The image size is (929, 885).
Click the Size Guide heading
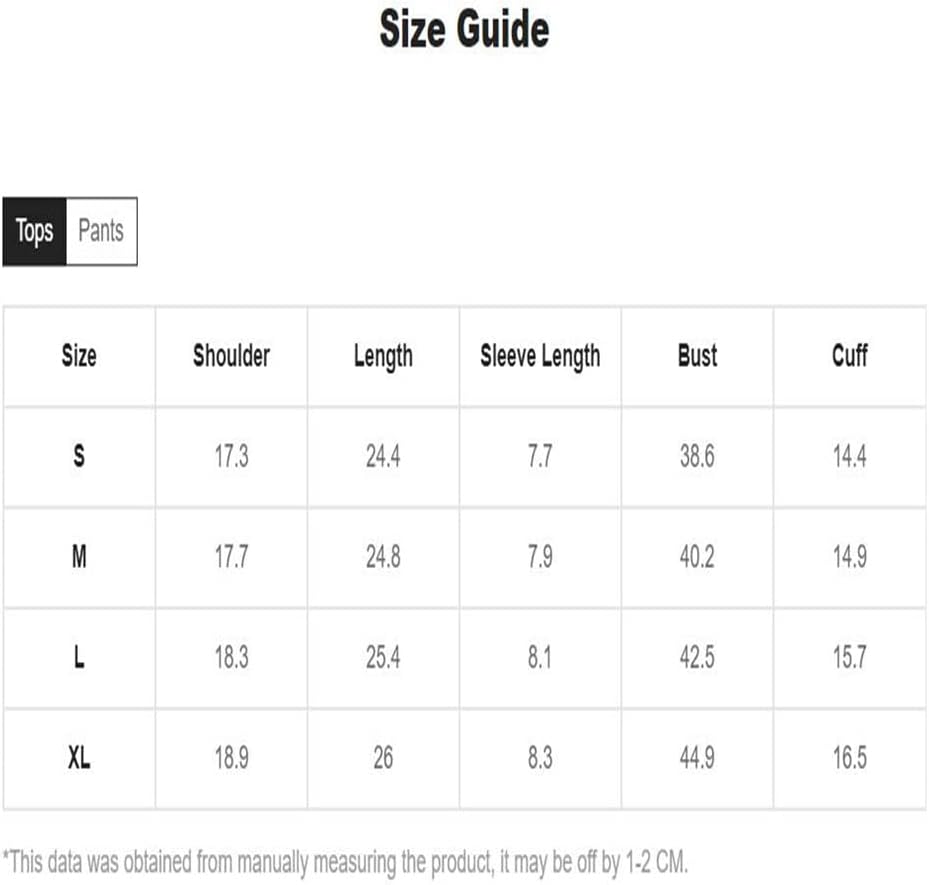[464, 30]
